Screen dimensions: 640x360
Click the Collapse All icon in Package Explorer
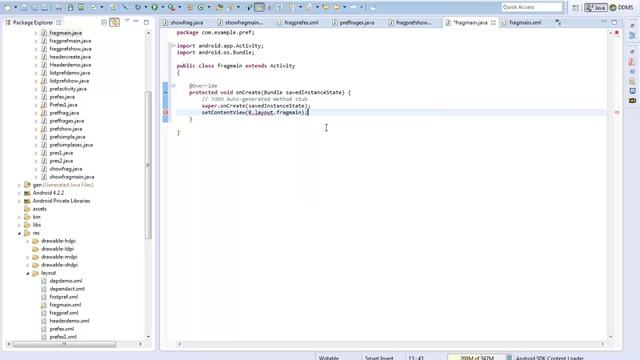[104, 22]
